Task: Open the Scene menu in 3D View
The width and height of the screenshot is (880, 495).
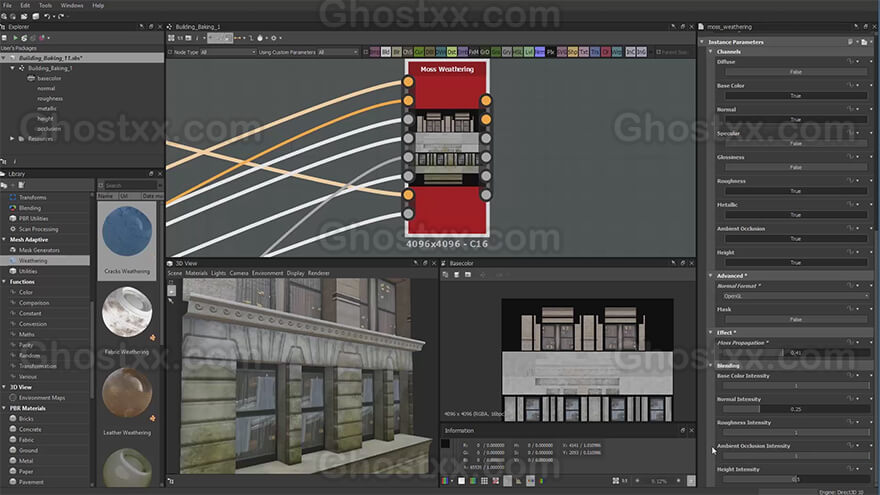Action: 175,273
